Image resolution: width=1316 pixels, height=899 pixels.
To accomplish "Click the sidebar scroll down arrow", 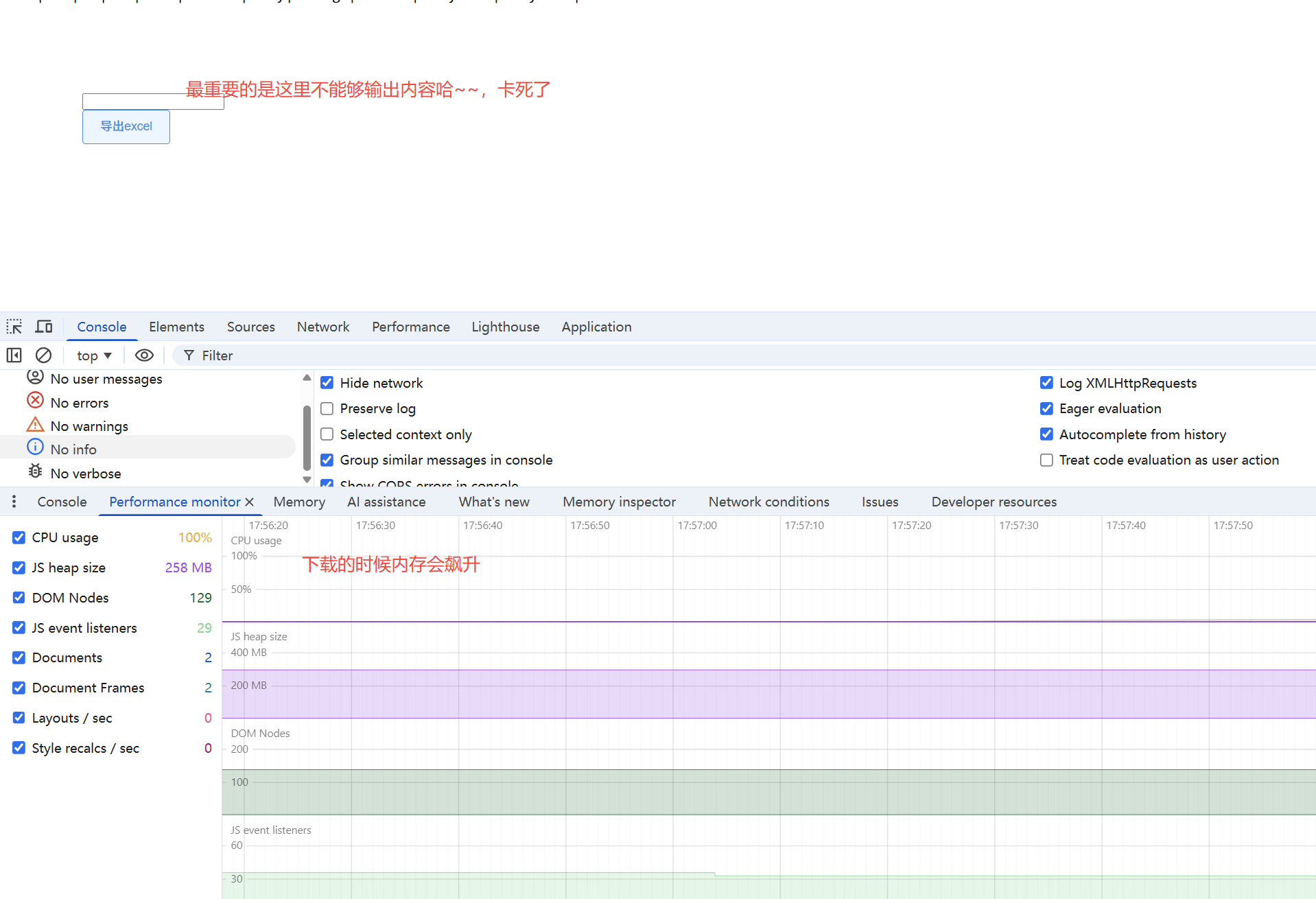I will click(307, 480).
